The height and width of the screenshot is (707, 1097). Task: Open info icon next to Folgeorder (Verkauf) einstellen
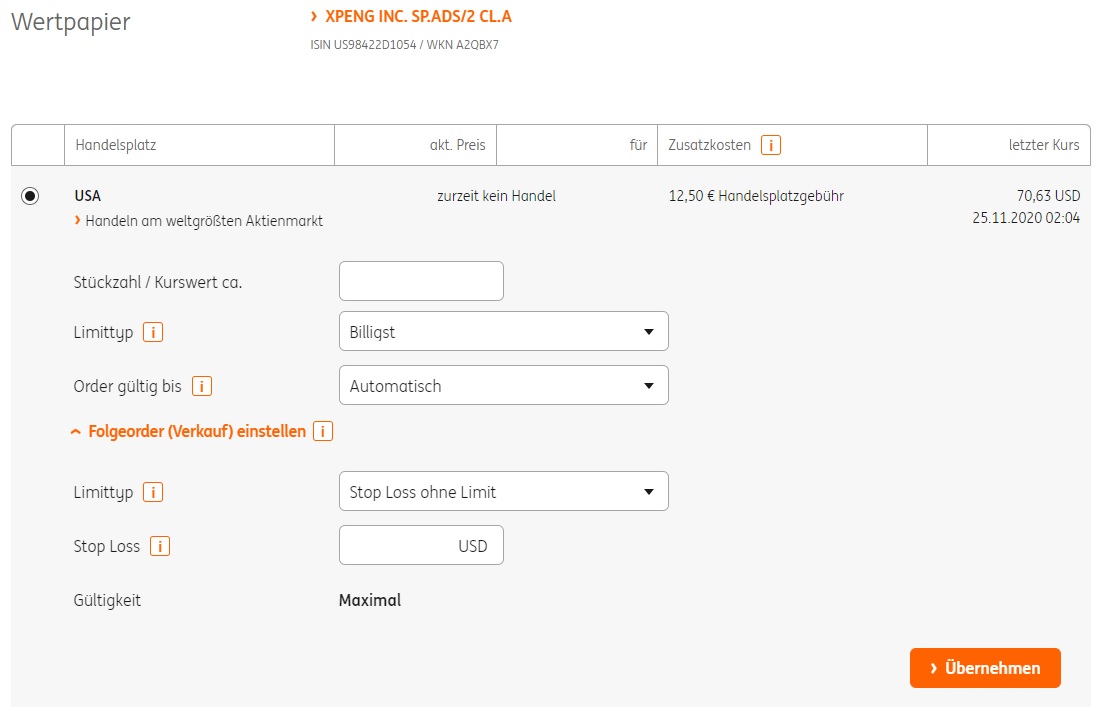coord(323,431)
